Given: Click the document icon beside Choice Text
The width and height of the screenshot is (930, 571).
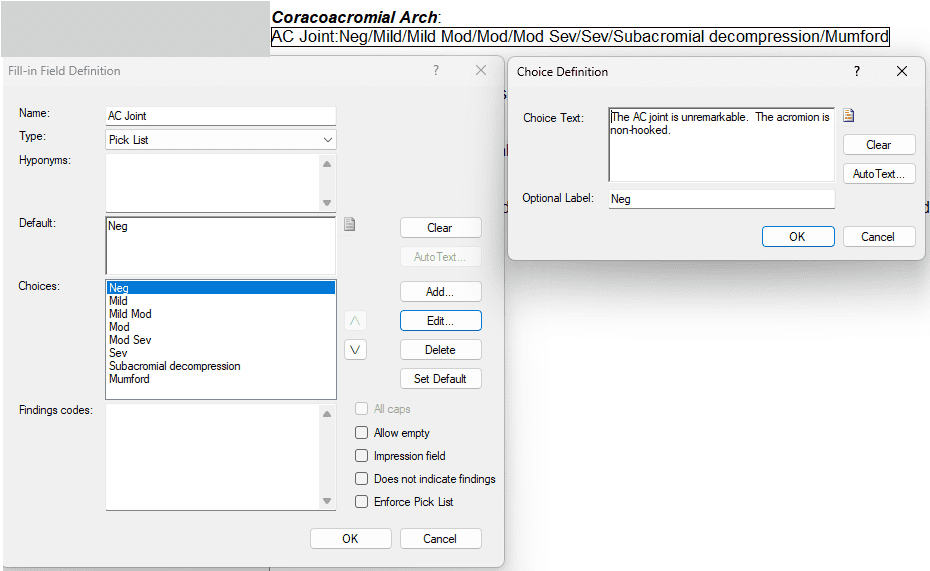Looking at the screenshot, I should tap(849, 115).
